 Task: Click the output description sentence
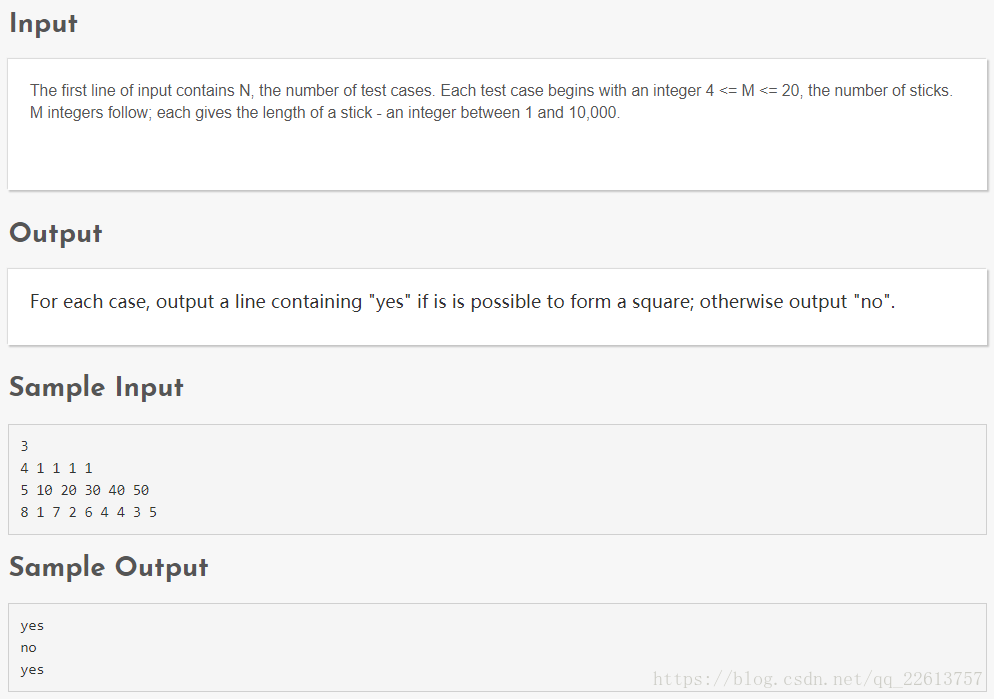(x=462, y=302)
